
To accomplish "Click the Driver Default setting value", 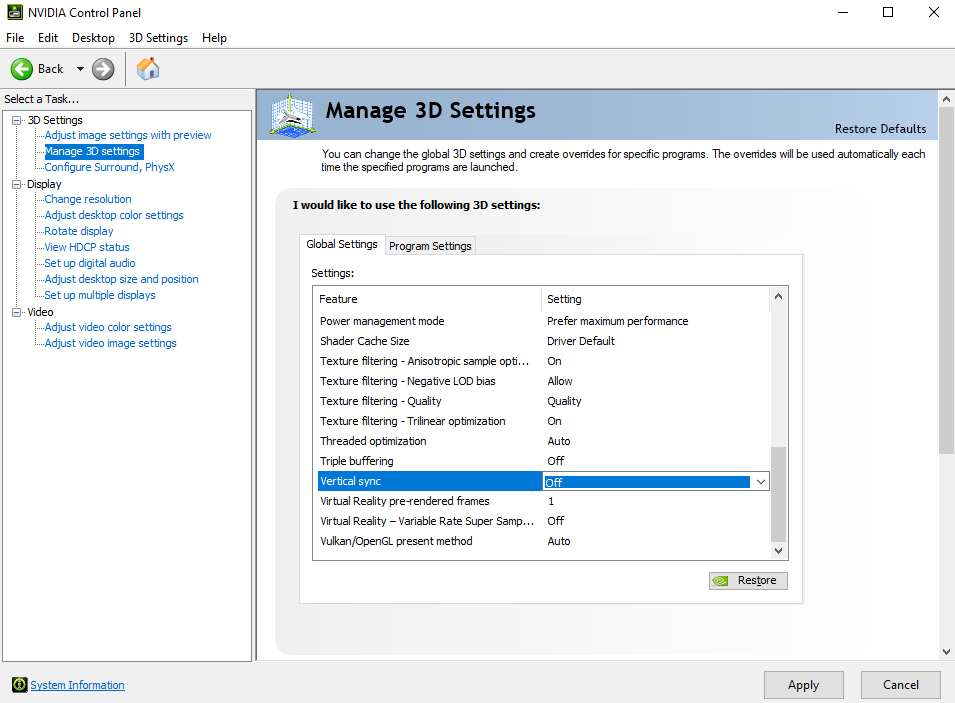I will pyautogui.click(x=581, y=341).
